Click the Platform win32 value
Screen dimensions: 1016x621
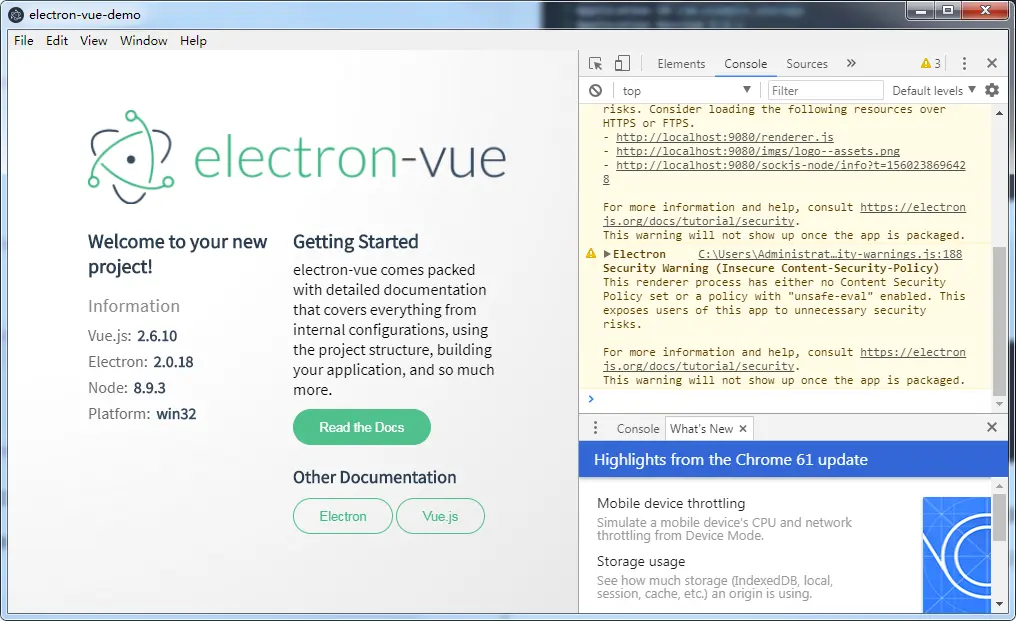pos(176,414)
